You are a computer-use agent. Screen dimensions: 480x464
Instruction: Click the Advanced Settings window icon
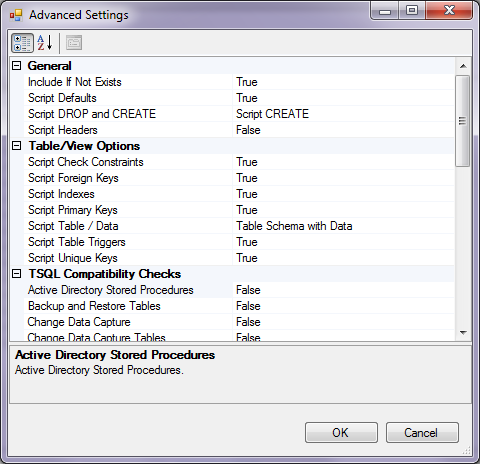pyautogui.click(x=16, y=15)
